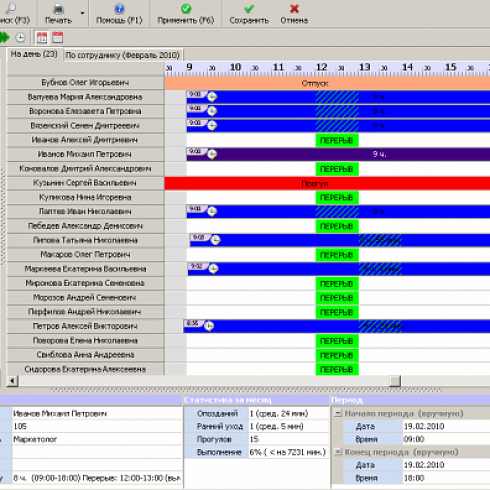Click Apply (Применить F6) button
This screenshot has width=490, height=490.
186,14
